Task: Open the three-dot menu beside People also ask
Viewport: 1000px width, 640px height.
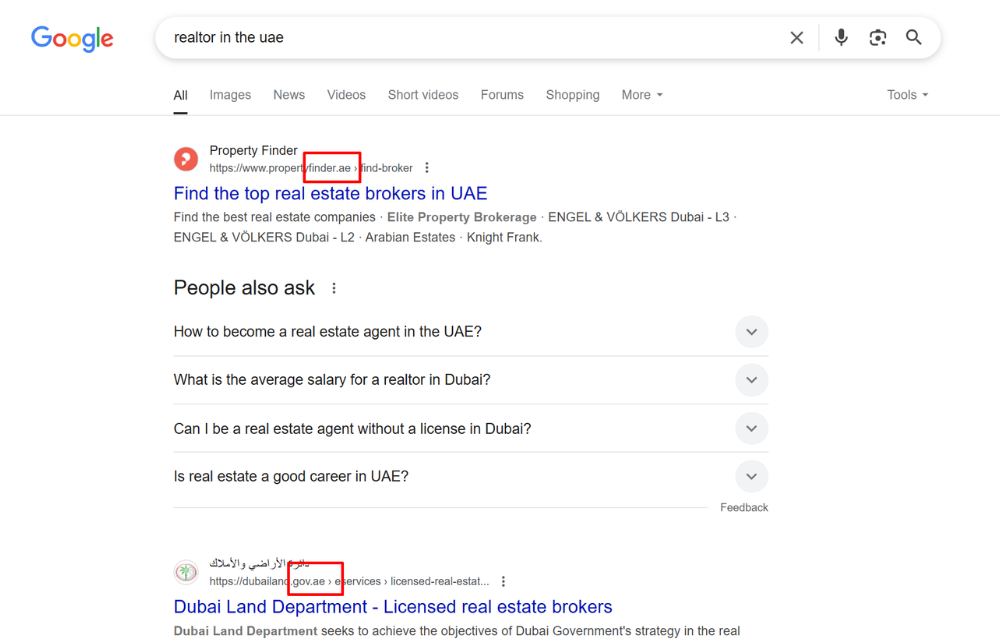Action: click(x=333, y=287)
